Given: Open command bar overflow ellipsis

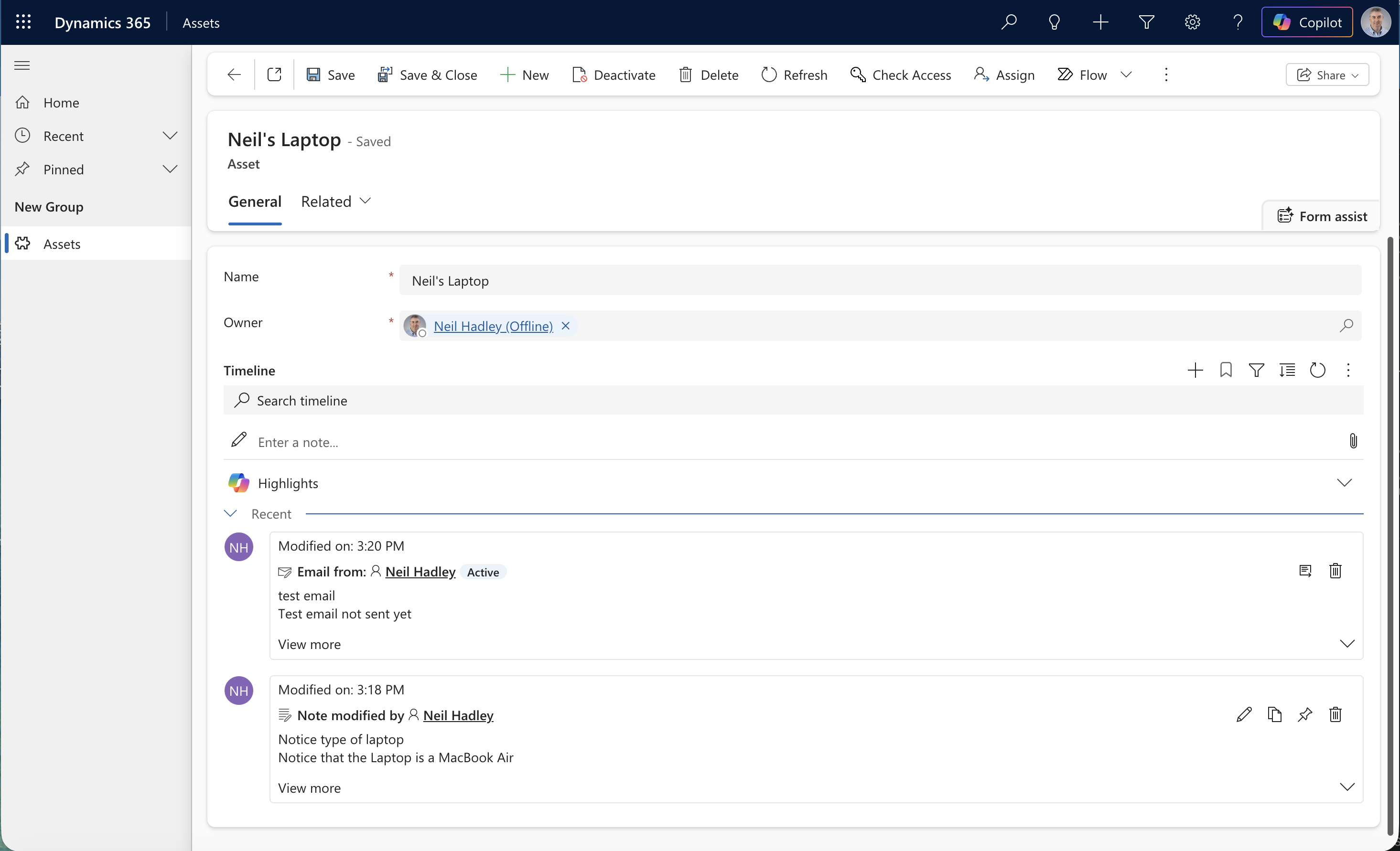Looking at the screenshot, I should tap(1166, 74).
